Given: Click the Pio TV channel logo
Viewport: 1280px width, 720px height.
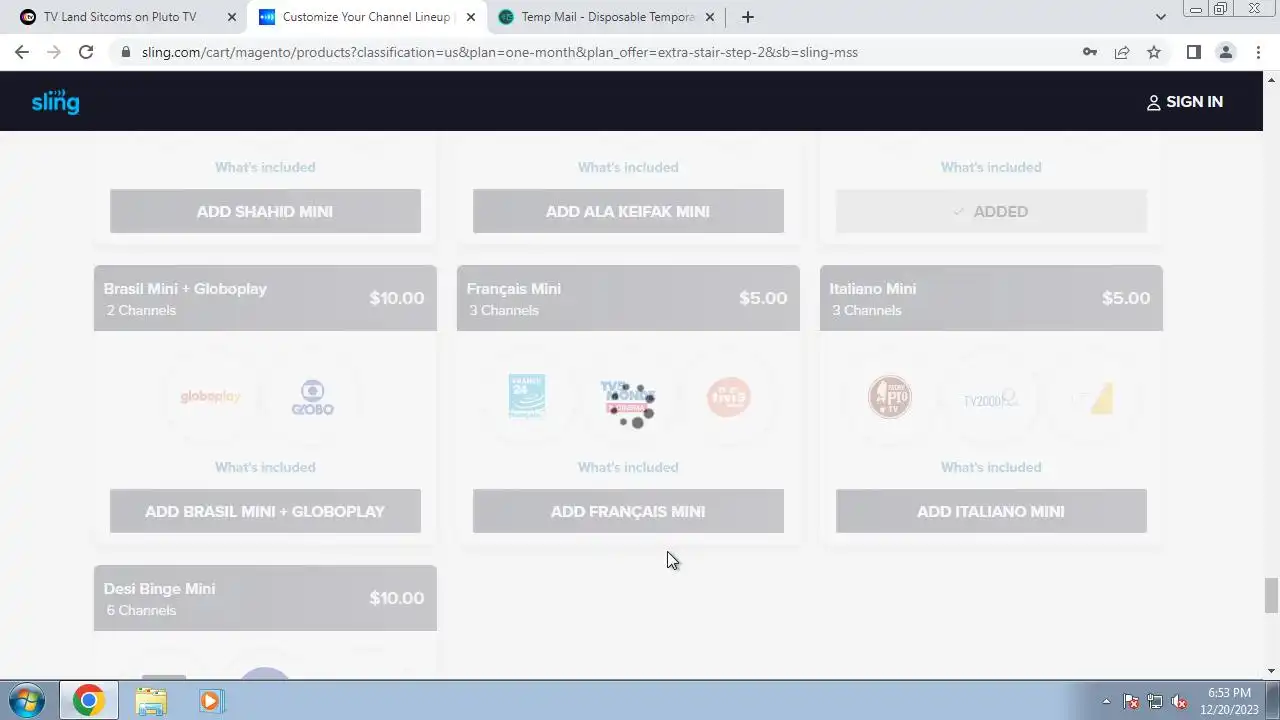Looking at the screenshot, I should click(889, 397).
